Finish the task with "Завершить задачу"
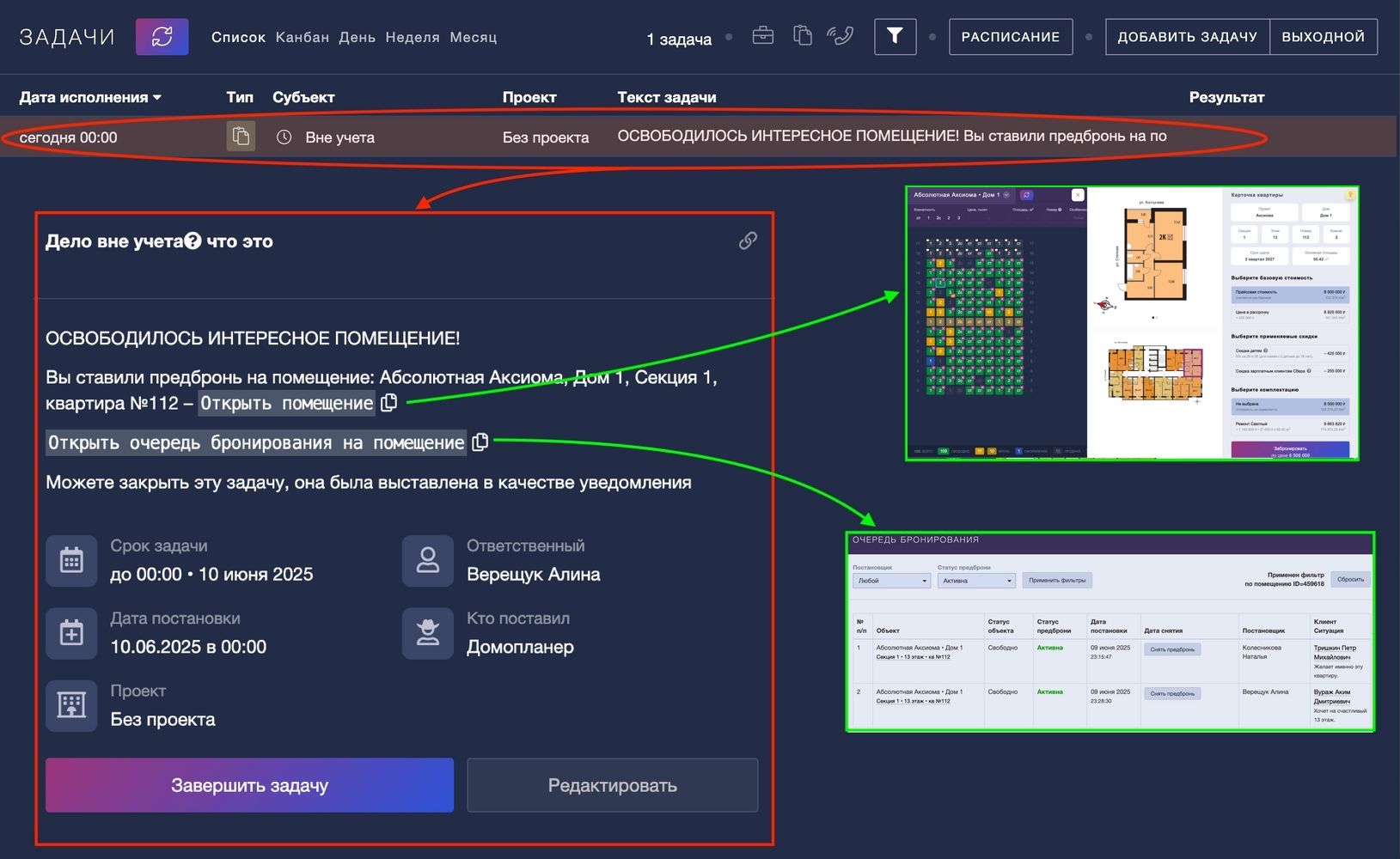Screen dimensions: 1400x859 [249, 785]
